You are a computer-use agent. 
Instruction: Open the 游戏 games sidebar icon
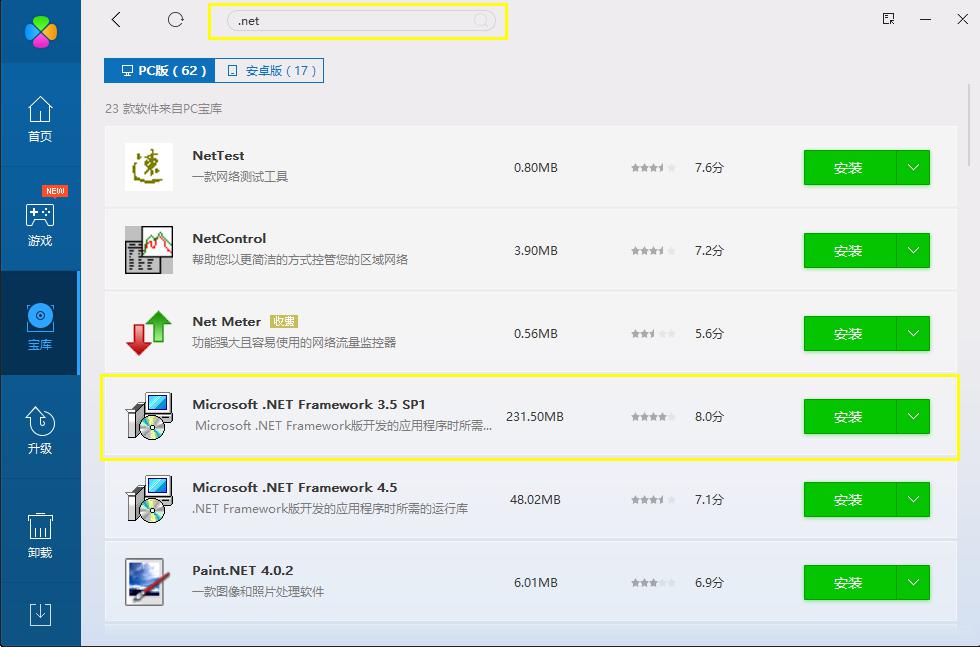40,224
